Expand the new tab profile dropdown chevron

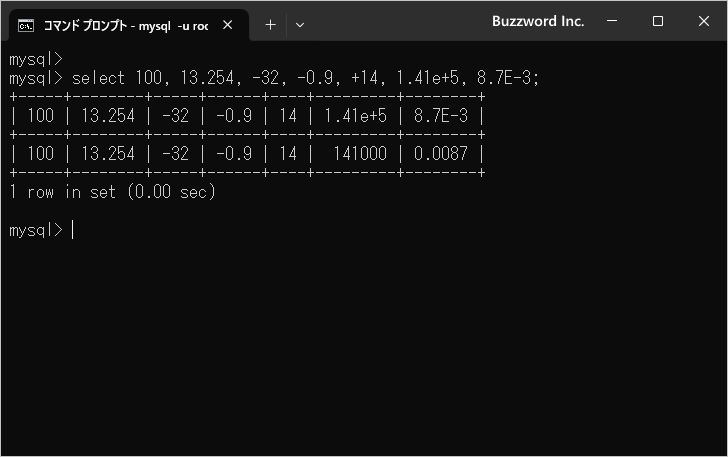(x=300, y=25)
